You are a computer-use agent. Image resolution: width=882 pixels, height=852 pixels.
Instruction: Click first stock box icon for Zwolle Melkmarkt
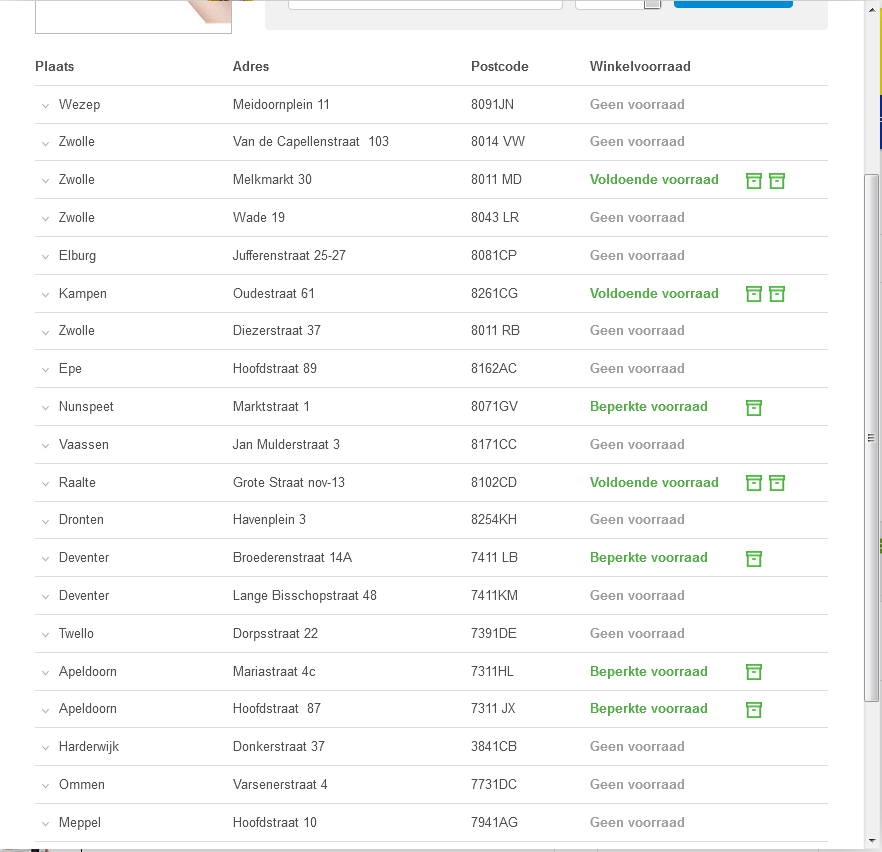click(x=754, y=180)
